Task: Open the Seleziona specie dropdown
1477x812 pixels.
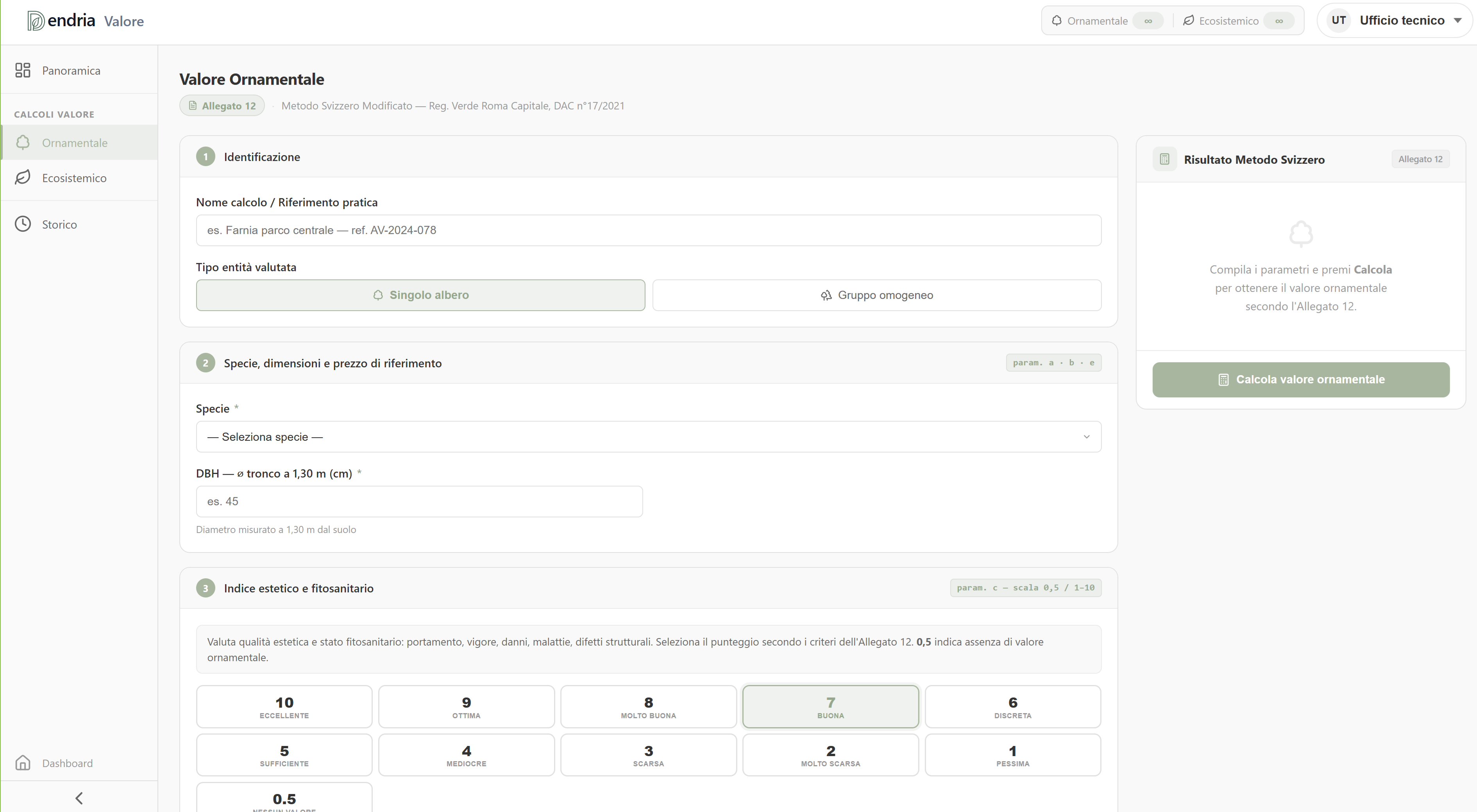Action: [x=648, y=437]
